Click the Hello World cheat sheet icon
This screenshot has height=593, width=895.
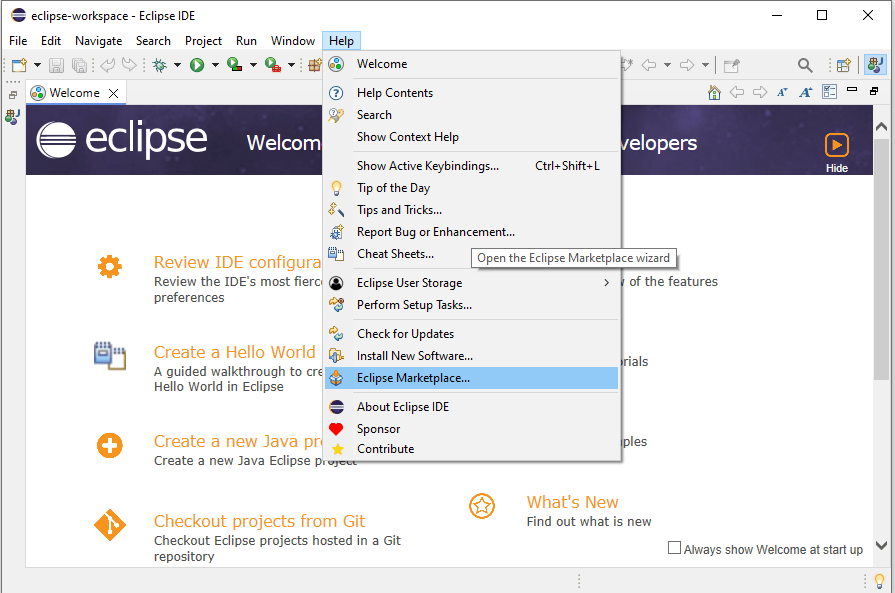110,355
